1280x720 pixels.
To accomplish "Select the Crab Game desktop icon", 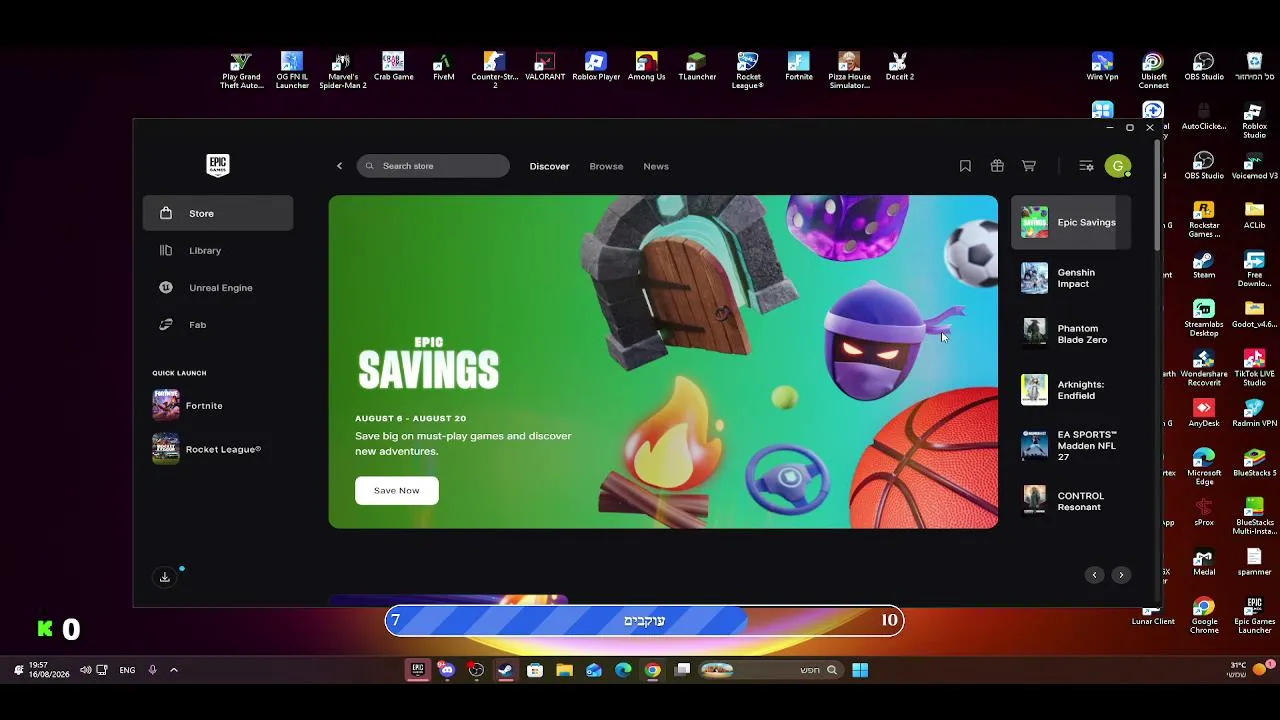I will (393, 67).
